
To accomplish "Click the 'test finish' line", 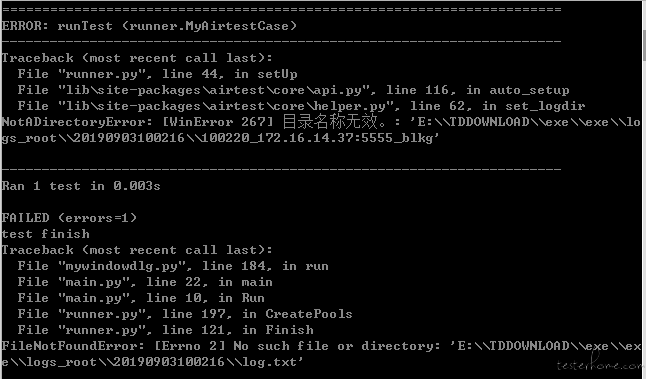I will [x=45, y=234].
